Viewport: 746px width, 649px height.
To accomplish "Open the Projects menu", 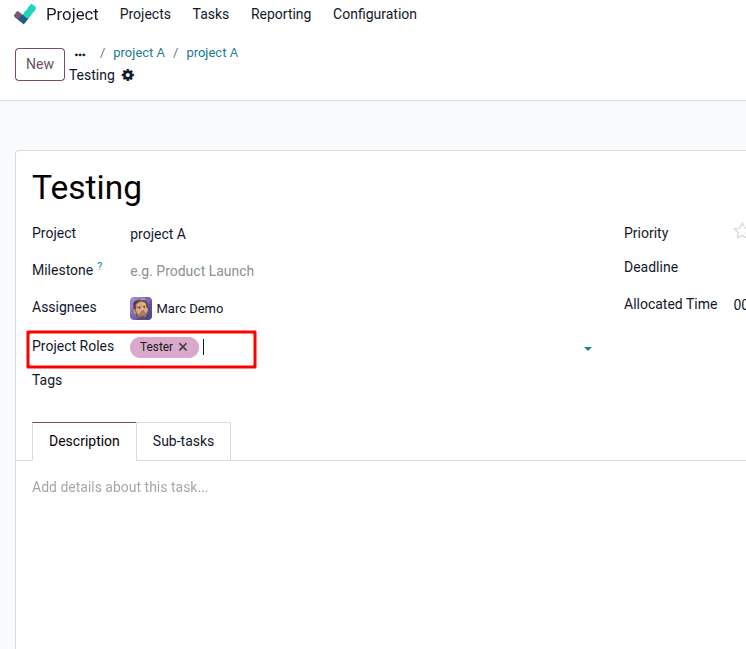I will pyautogui.click(x=145, y=14).
